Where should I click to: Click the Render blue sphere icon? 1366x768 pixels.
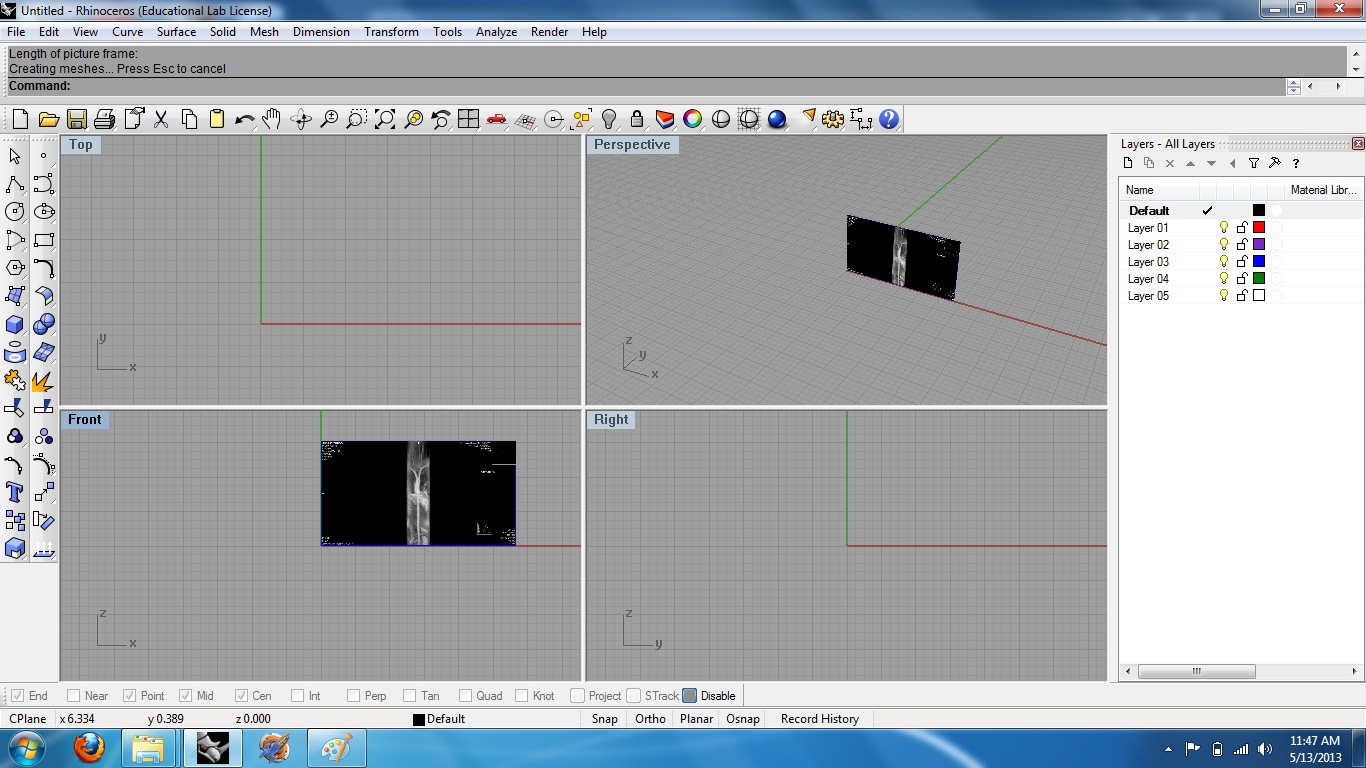777,119
